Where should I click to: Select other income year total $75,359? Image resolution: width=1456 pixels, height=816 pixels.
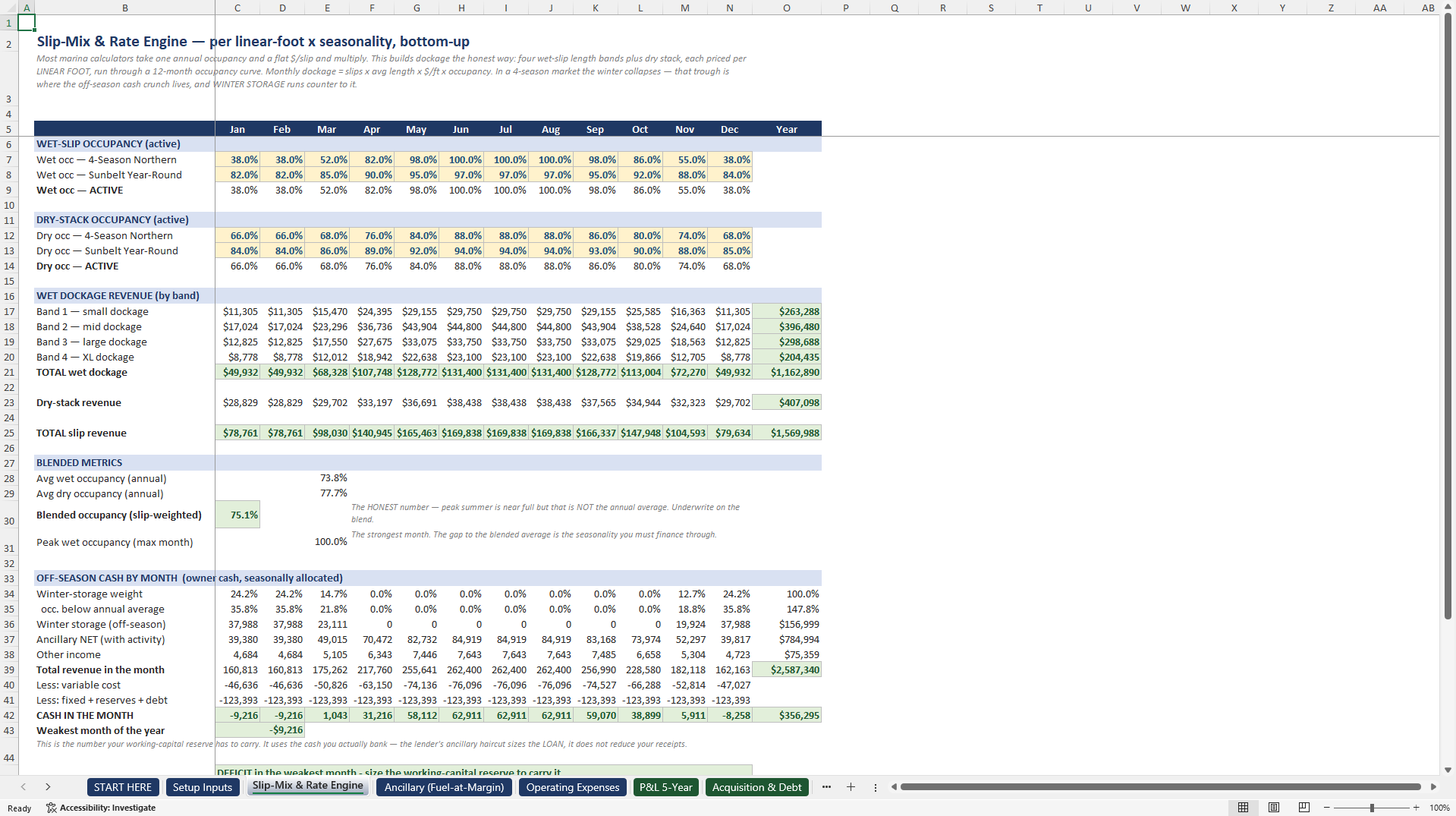tap(787, 654)
